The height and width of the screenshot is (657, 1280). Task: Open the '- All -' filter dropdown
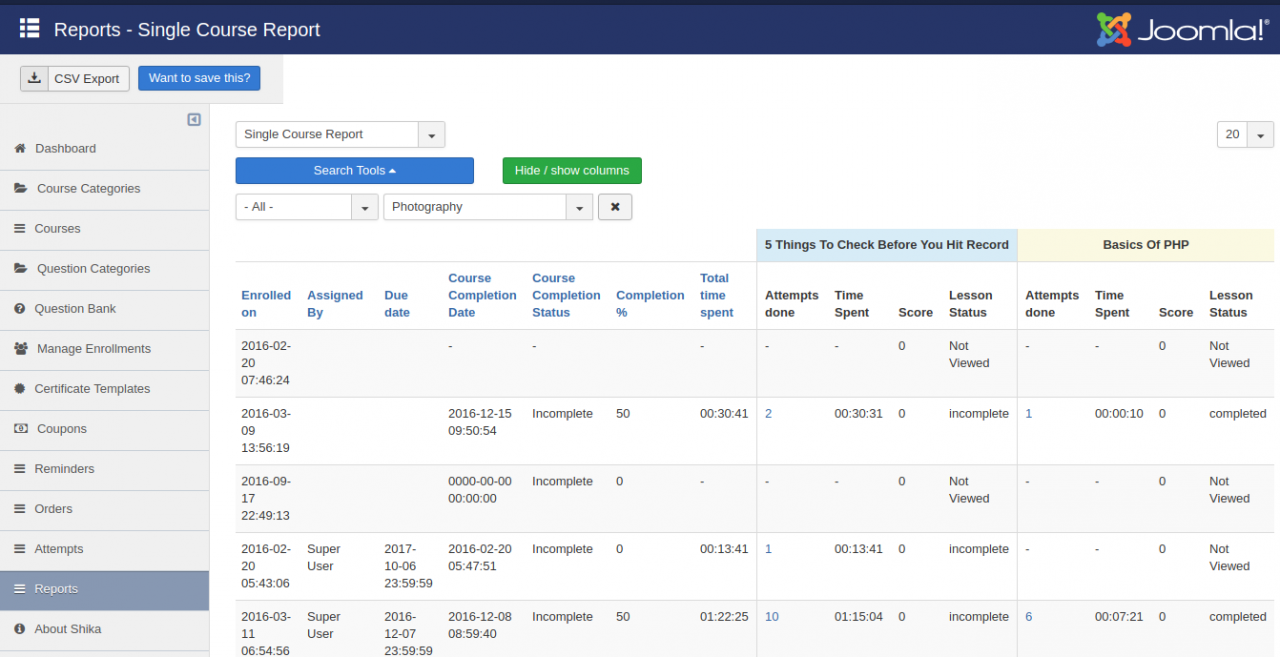[x=364, y=207]
